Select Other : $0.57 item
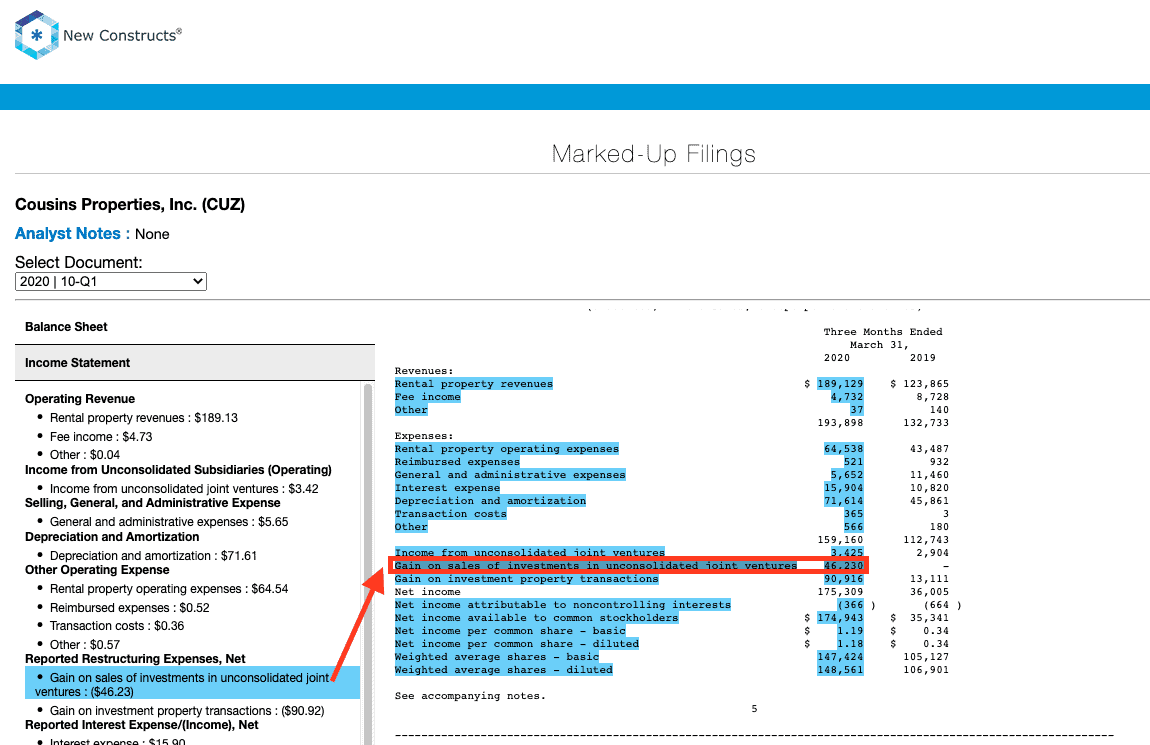Image resolution: width=1150 pixels, height=745 pixels. tap(85, 645)
